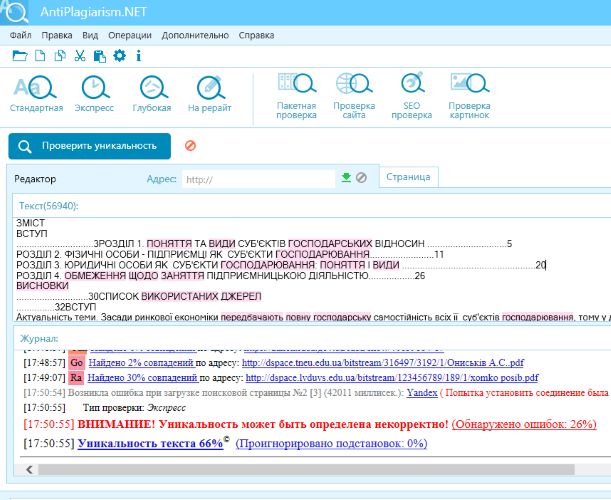Open Обнаружено ошибок: 26% link
The height and width of the screenshot is (500, 611).
(x=524, y=424)
